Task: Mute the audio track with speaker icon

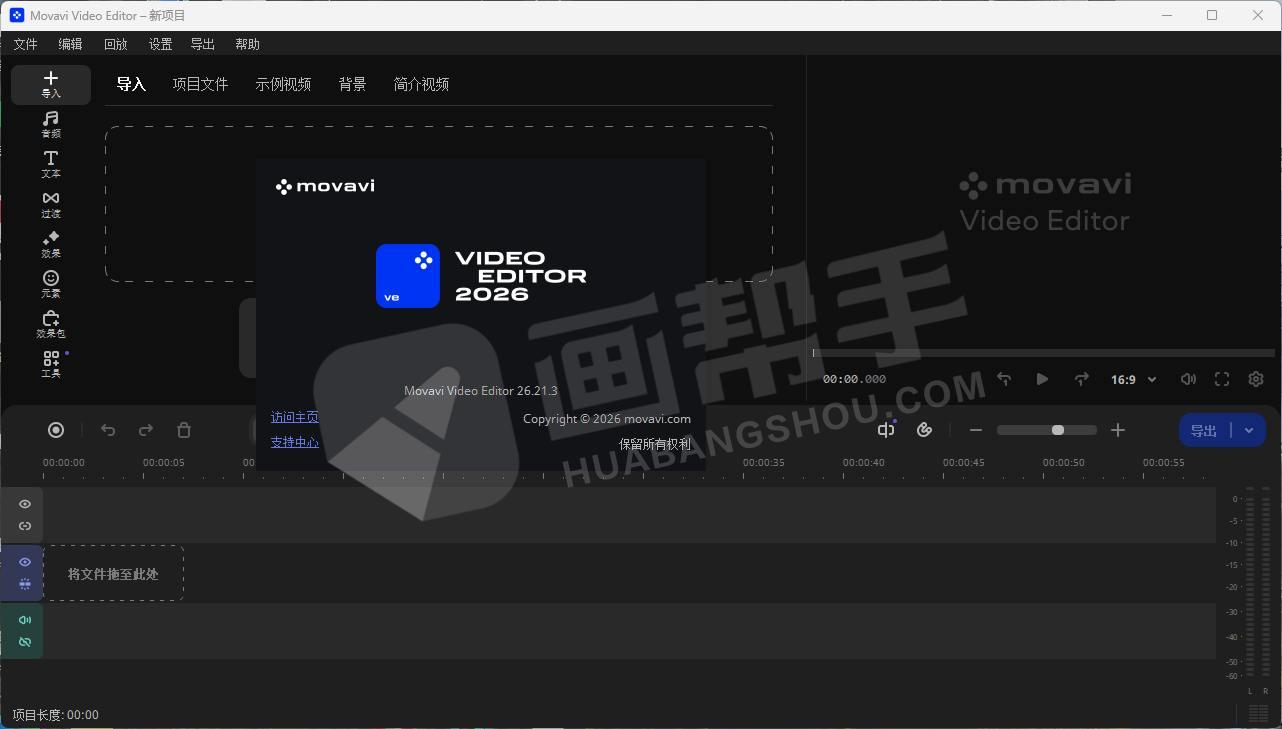Action: (25, 620)
